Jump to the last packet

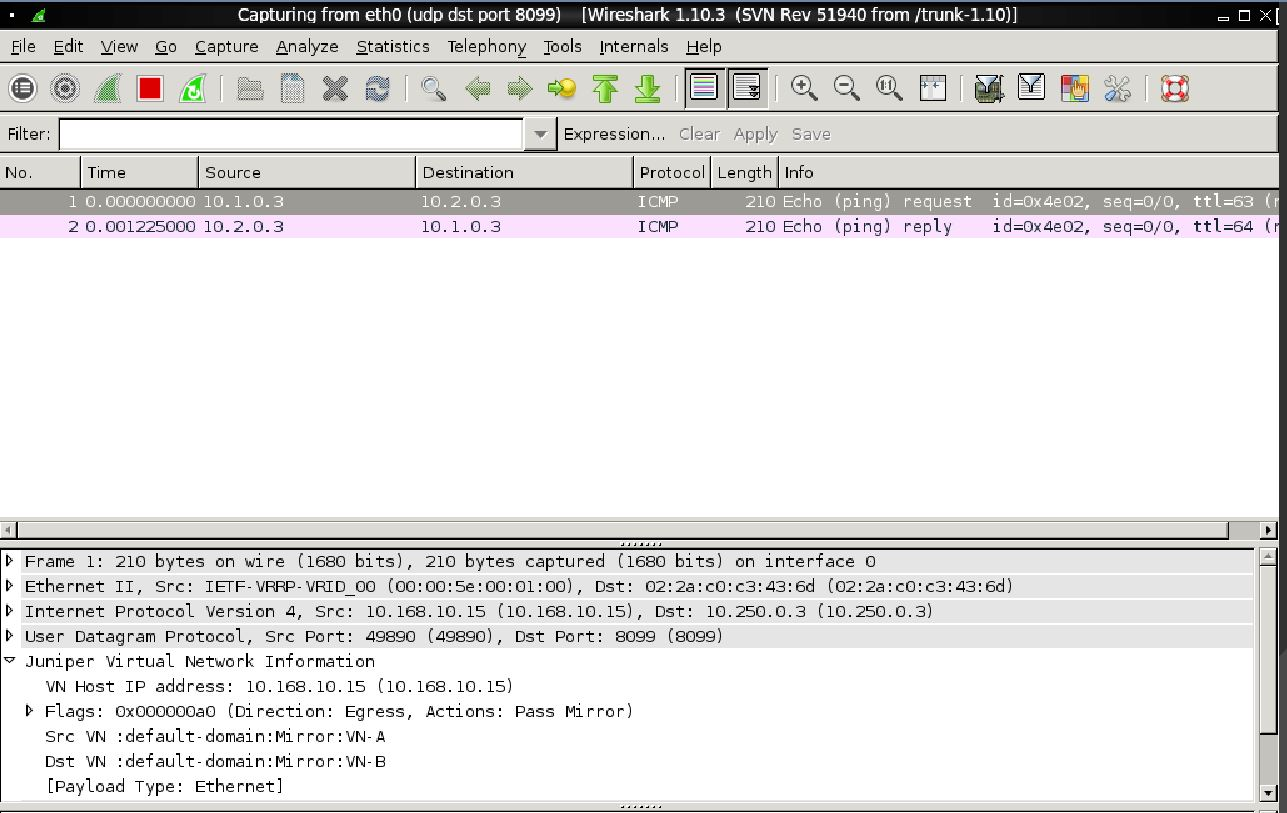648,89
